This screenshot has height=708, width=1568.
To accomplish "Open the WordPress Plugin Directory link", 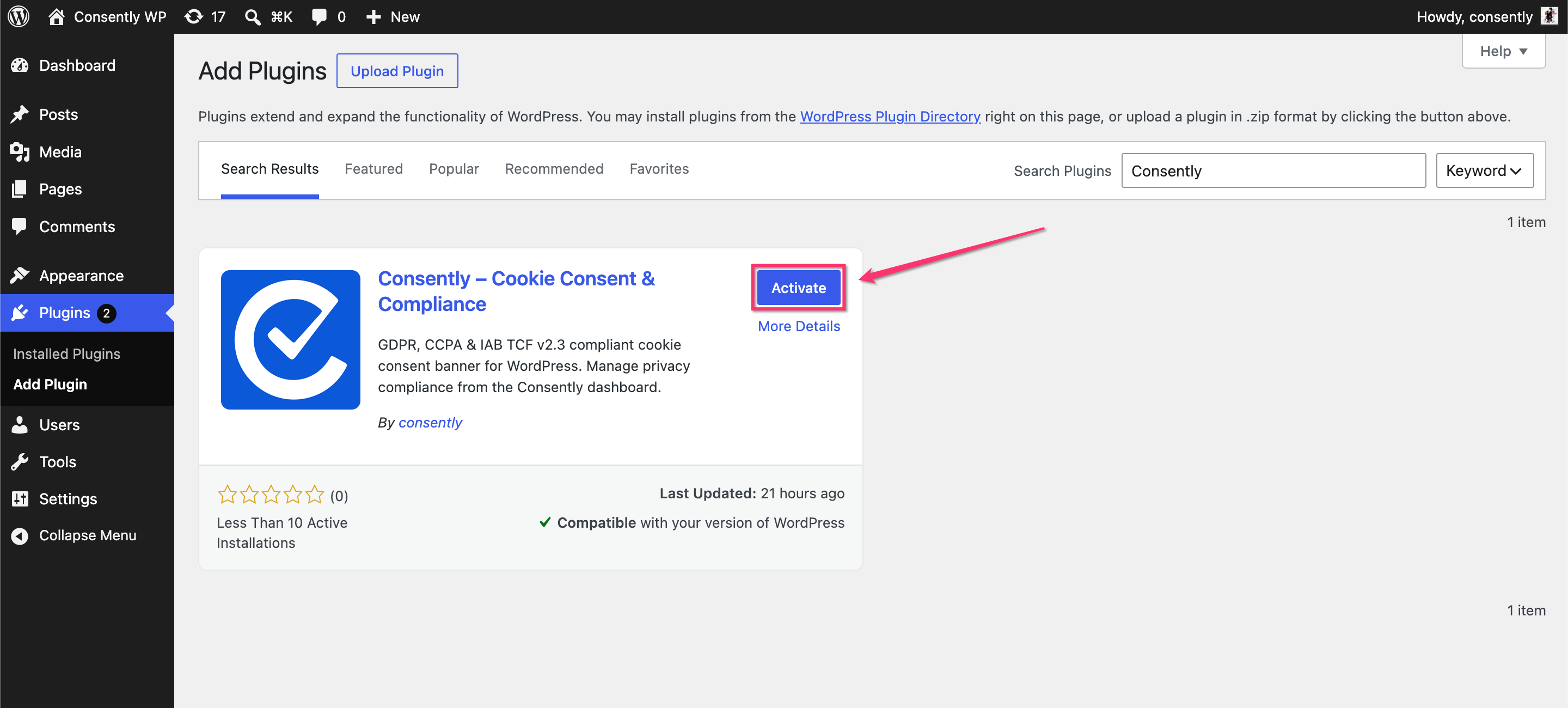I will pyautogui.click(x=890, y=116).
